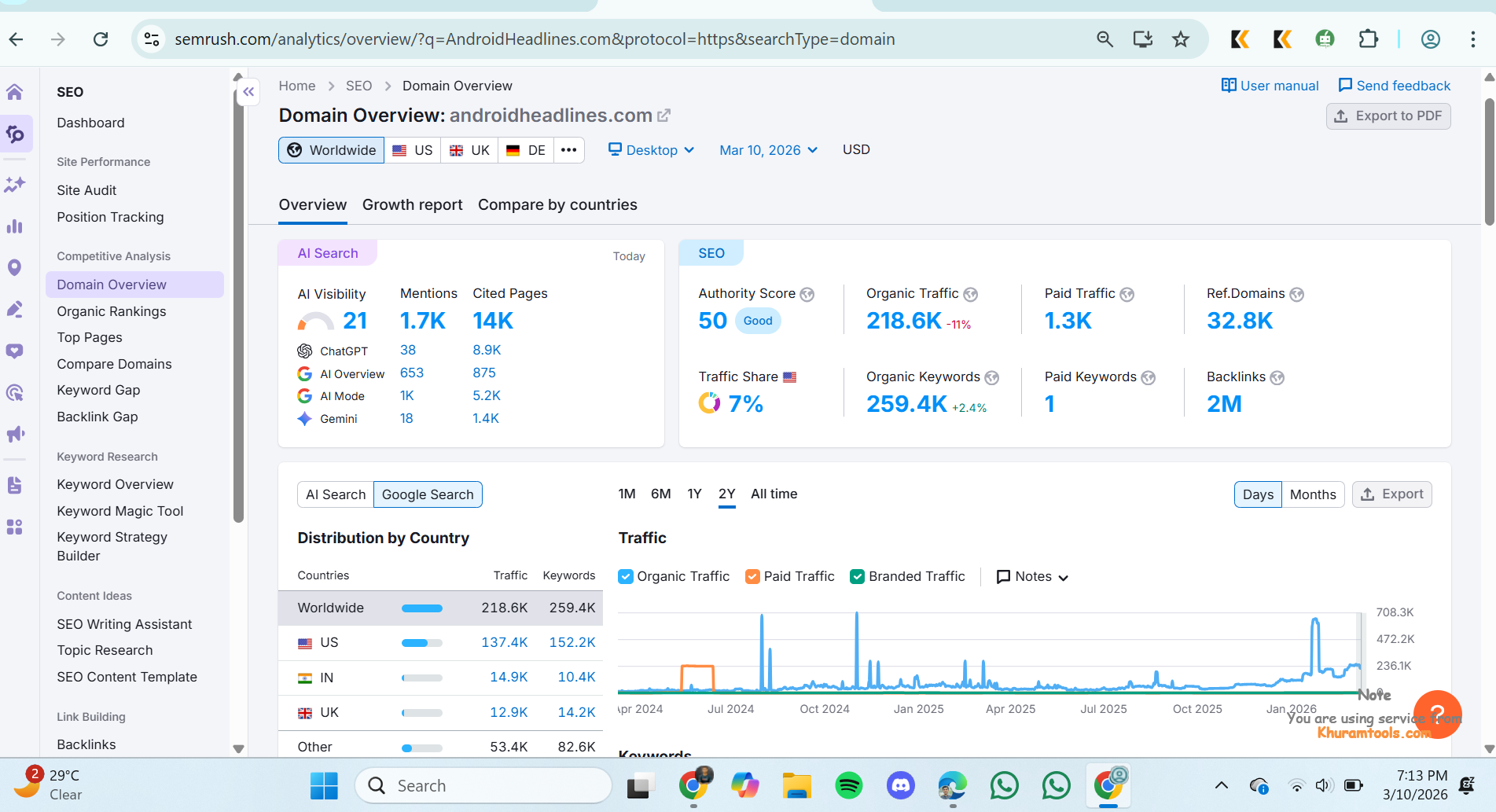Viewport: 1496px width, 812px height.
Task: Select the Compare by countries tab
Action: (x=557, y=204)
